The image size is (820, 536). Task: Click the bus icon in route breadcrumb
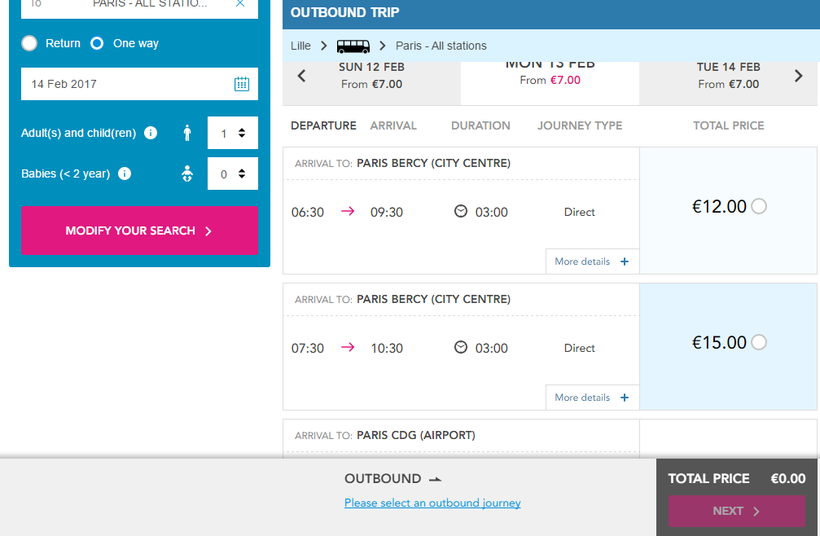point(353,46)
